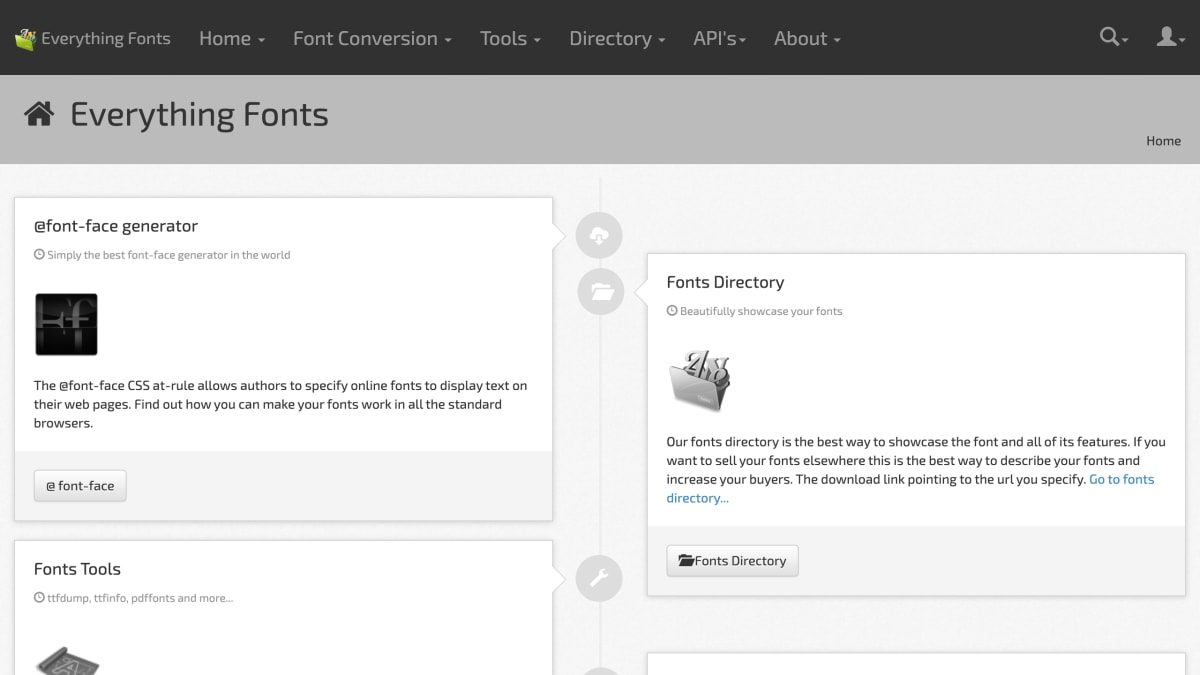Viewport: 1200px width, 675px height.
Task: Click the 'Fonts Directory' card heading
Action: coord(725,282)
